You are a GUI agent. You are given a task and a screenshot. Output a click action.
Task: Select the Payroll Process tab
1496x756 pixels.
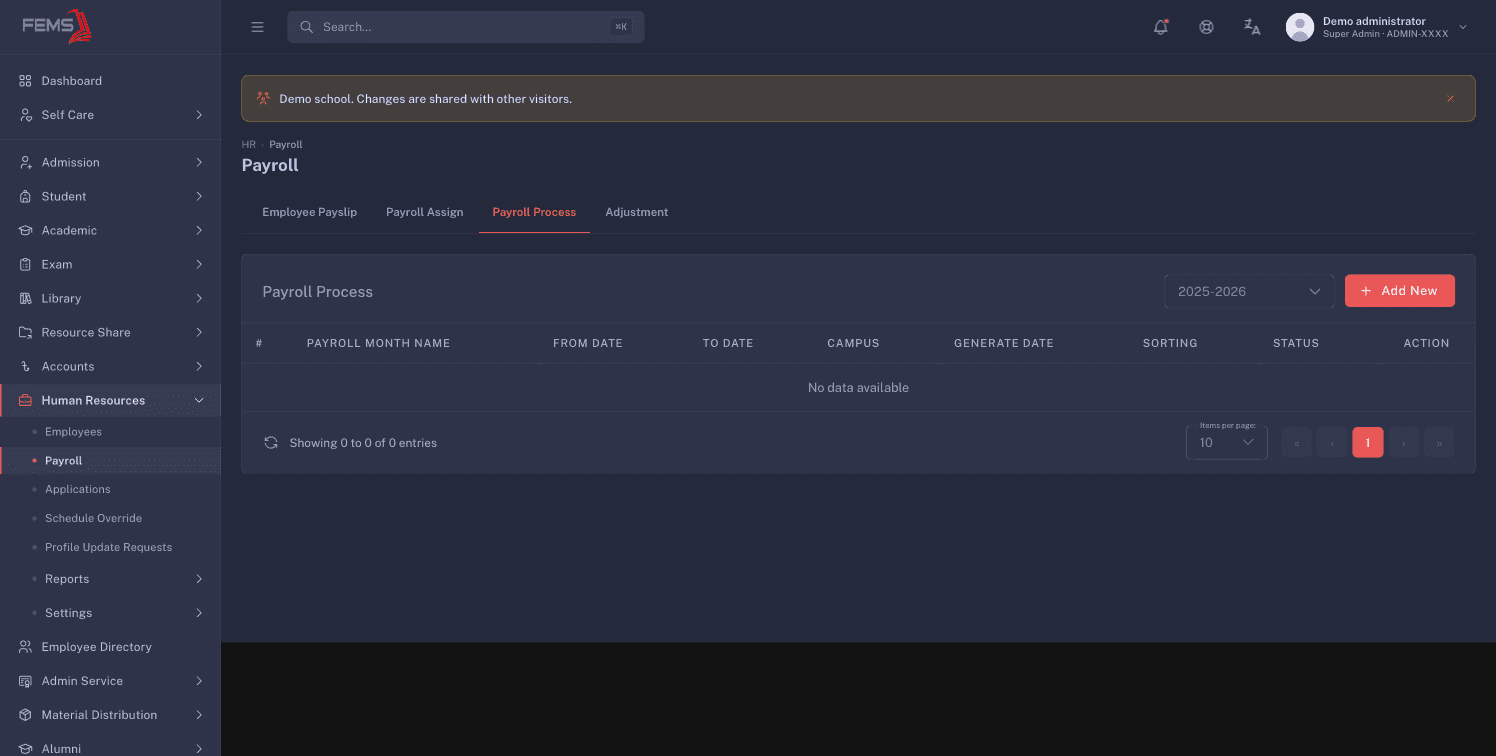(x=534, y=212)
